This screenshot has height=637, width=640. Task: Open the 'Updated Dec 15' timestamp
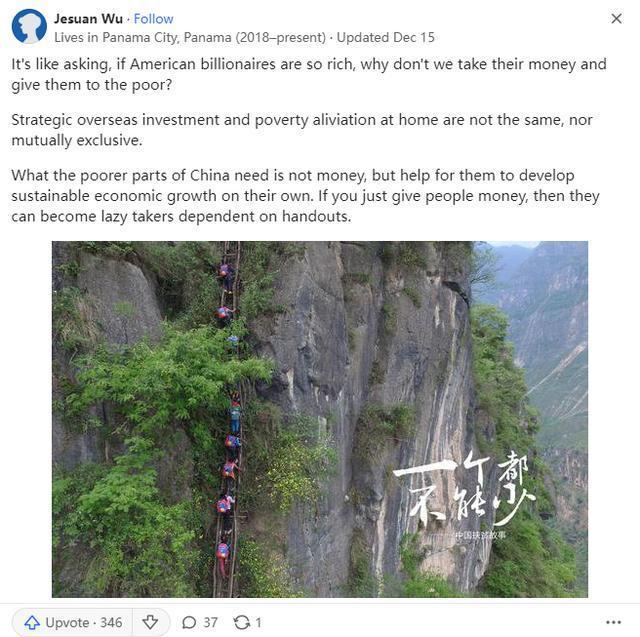pyautogui.click(x=386, y=38)
